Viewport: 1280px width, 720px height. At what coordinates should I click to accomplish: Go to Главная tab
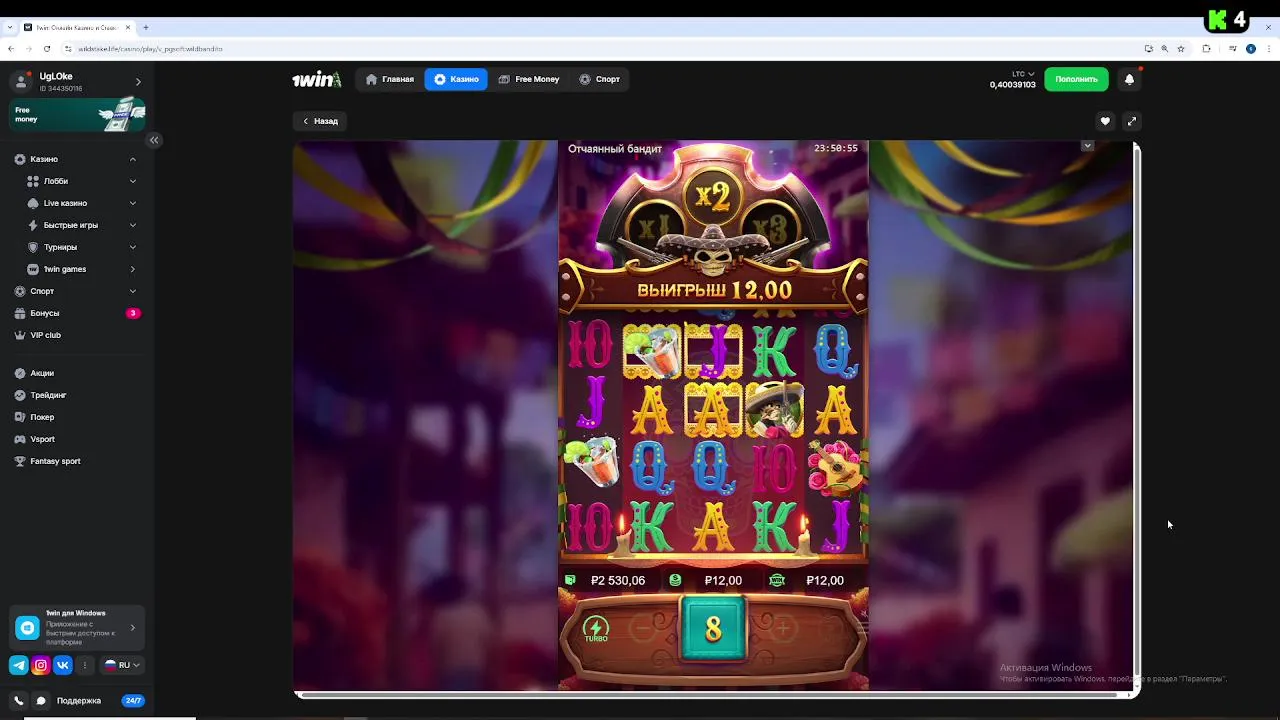click(x=390, y=79)
